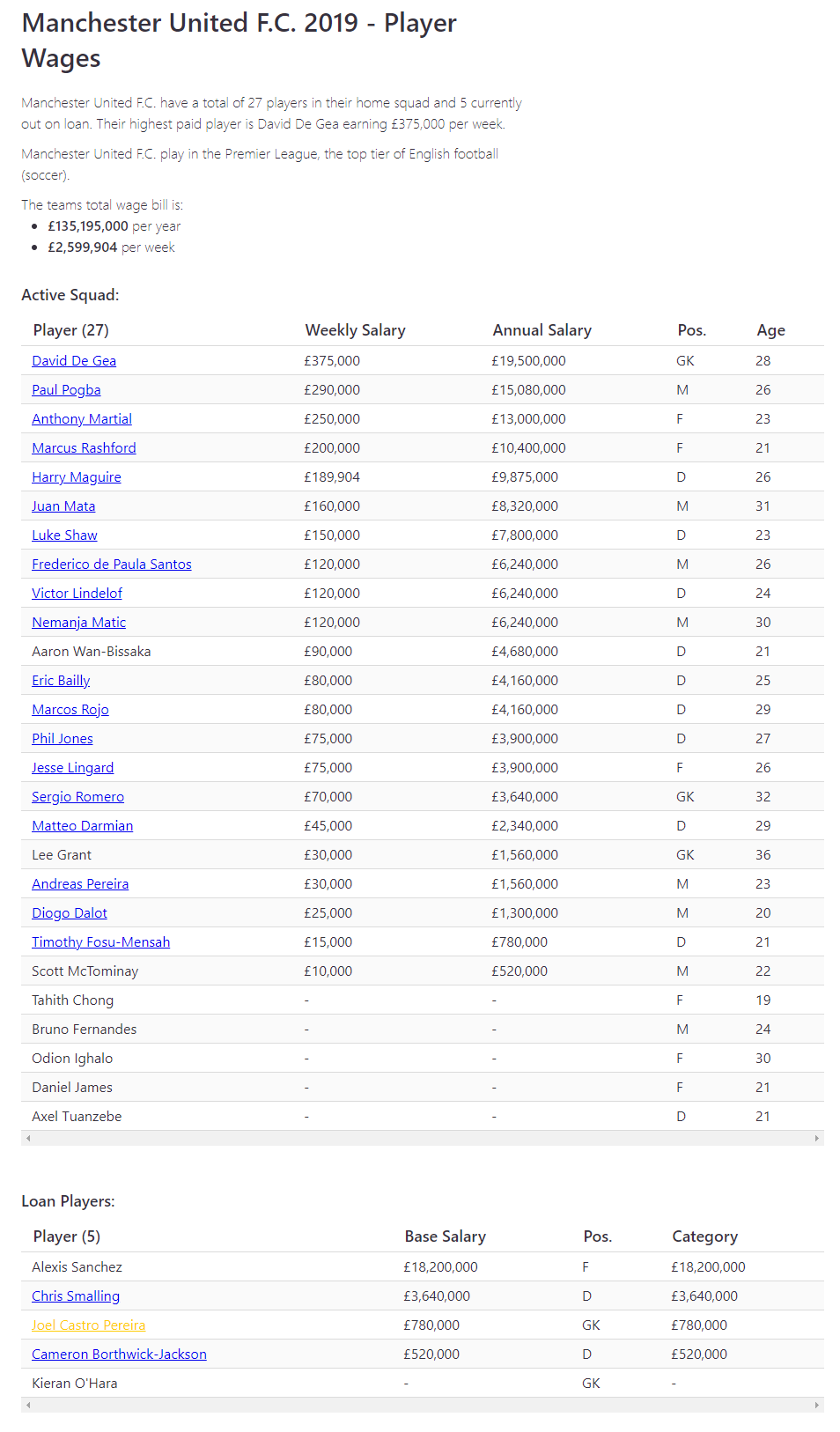The width and height of the screenshot is (840, 1432).
Task: Select Alexis Sanchez name cell
Action: (77, 1266)
